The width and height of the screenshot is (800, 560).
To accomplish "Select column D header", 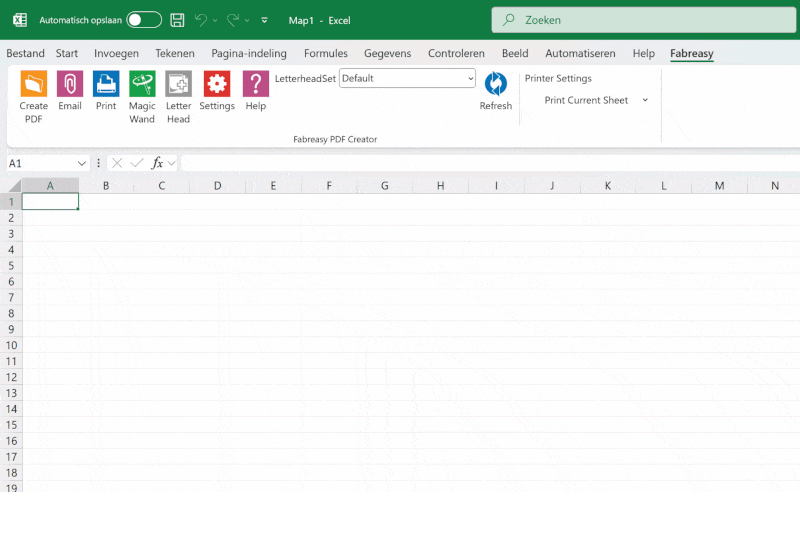I will pos(217,186).
